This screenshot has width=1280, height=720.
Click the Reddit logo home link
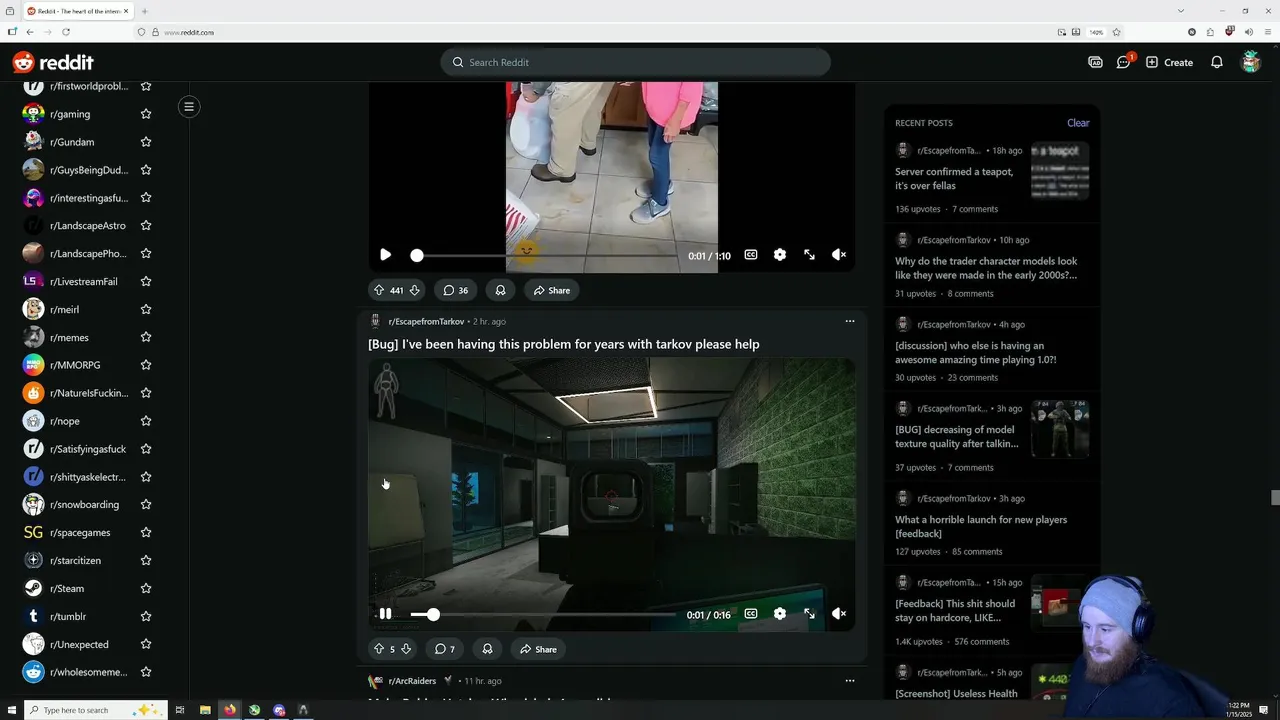tap(53, 62)
